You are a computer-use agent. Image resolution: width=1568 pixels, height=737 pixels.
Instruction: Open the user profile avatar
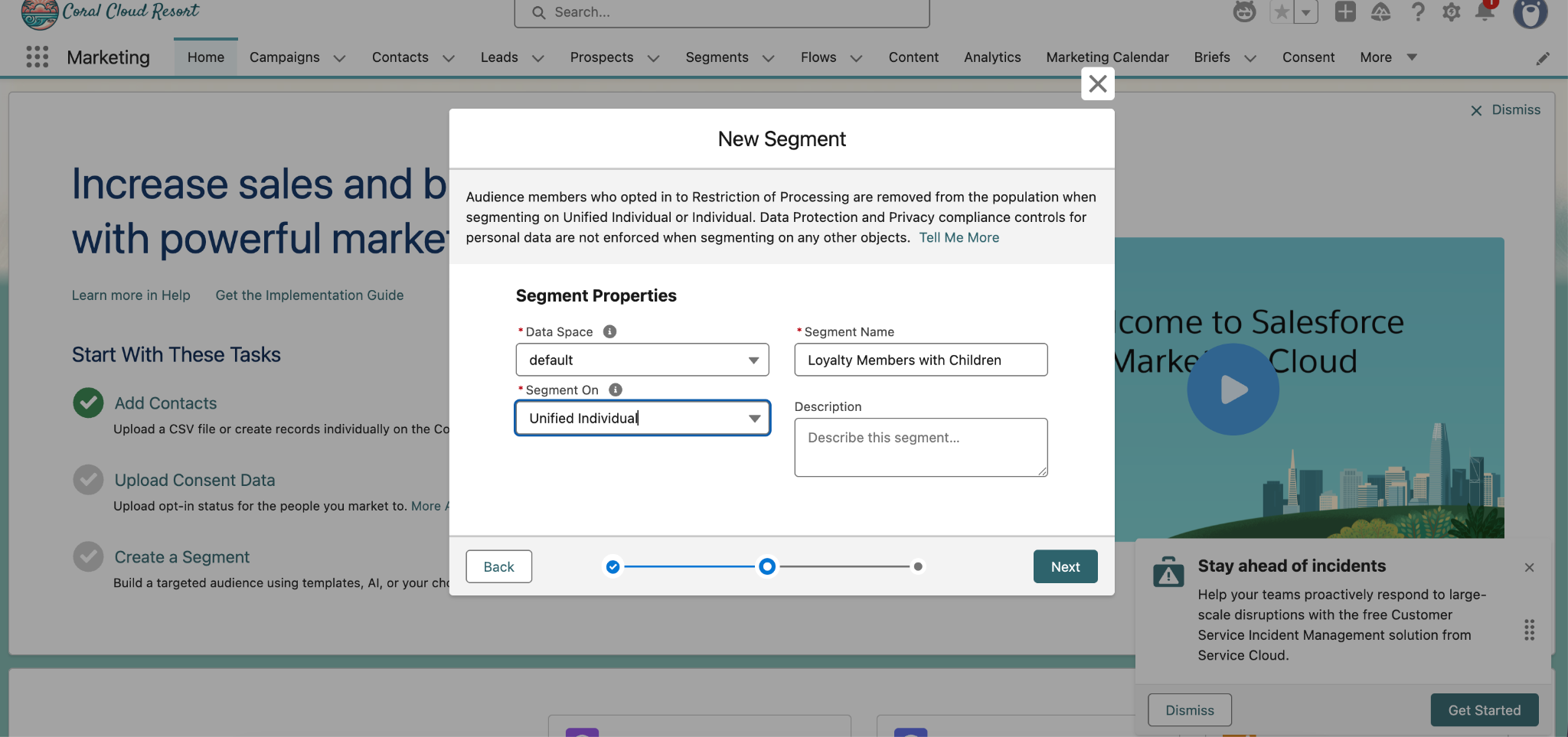coord(1530,13)
